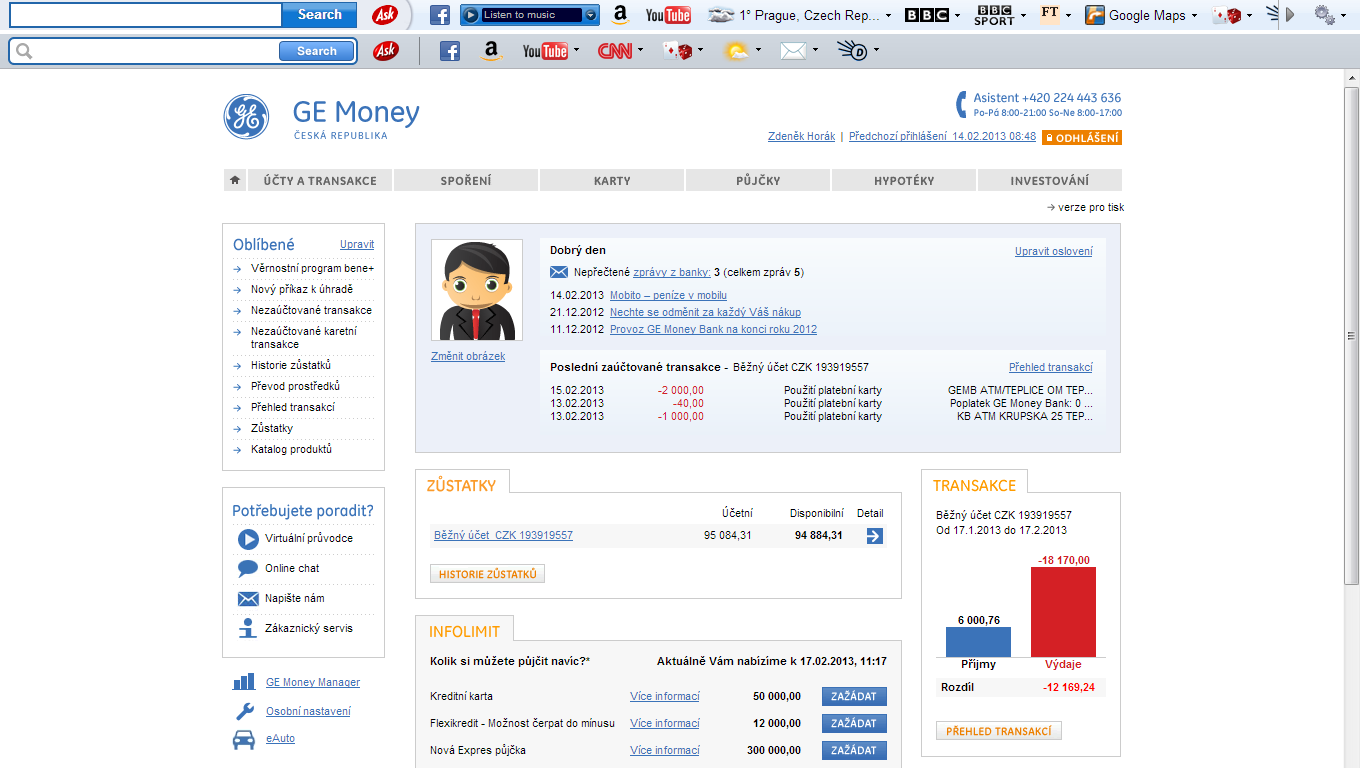Click the GE round logo
Screen dimensions: 1360x768
coord(246,117)
